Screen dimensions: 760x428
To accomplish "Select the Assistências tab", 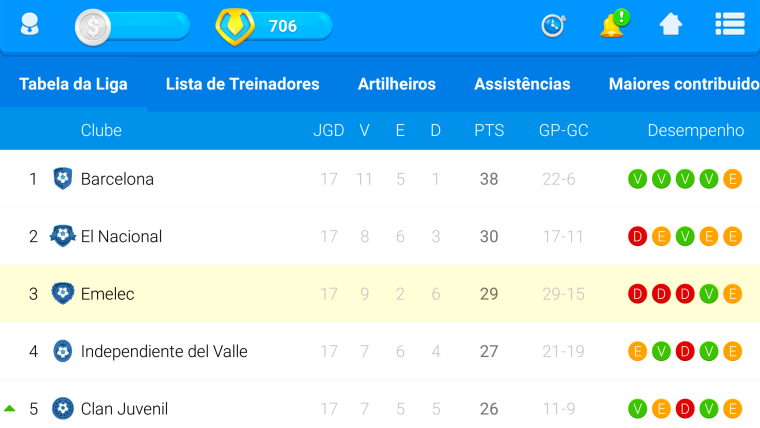I will (522, 84).
